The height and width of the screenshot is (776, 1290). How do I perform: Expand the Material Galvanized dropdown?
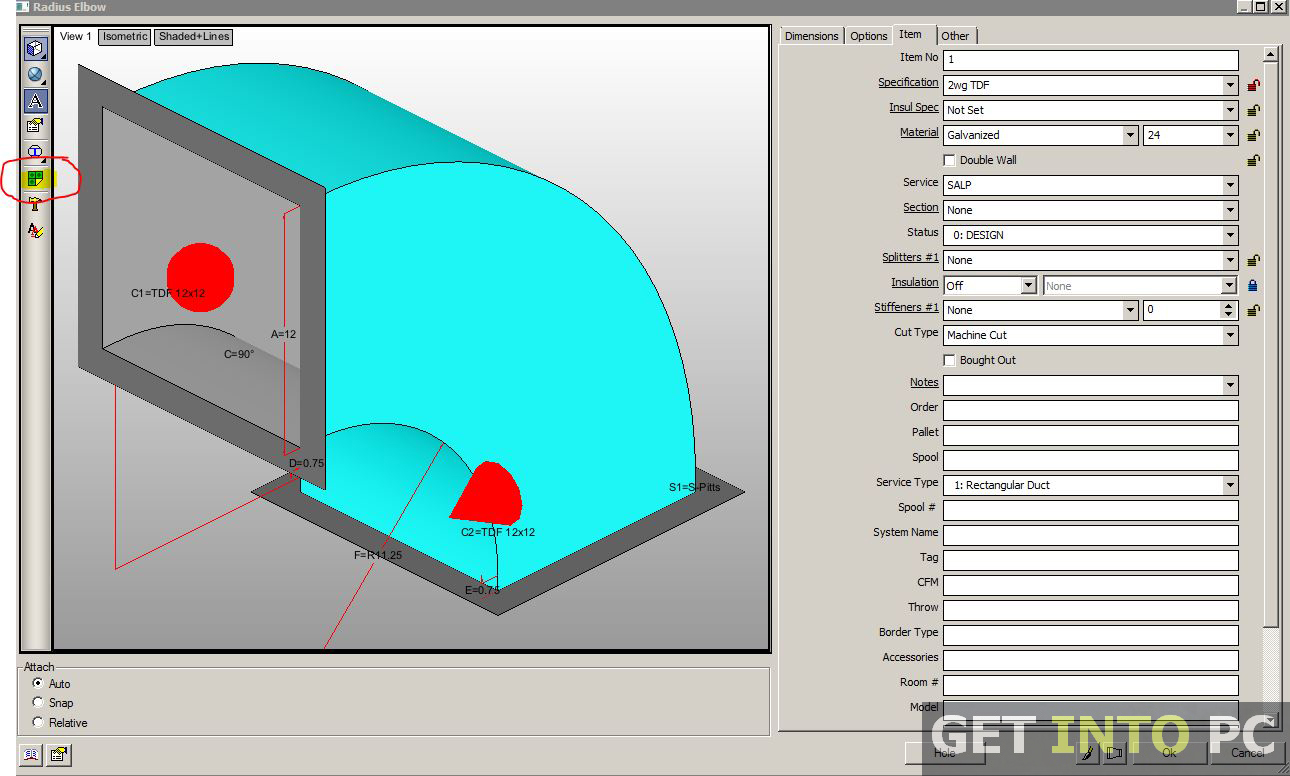point(1130,135)
